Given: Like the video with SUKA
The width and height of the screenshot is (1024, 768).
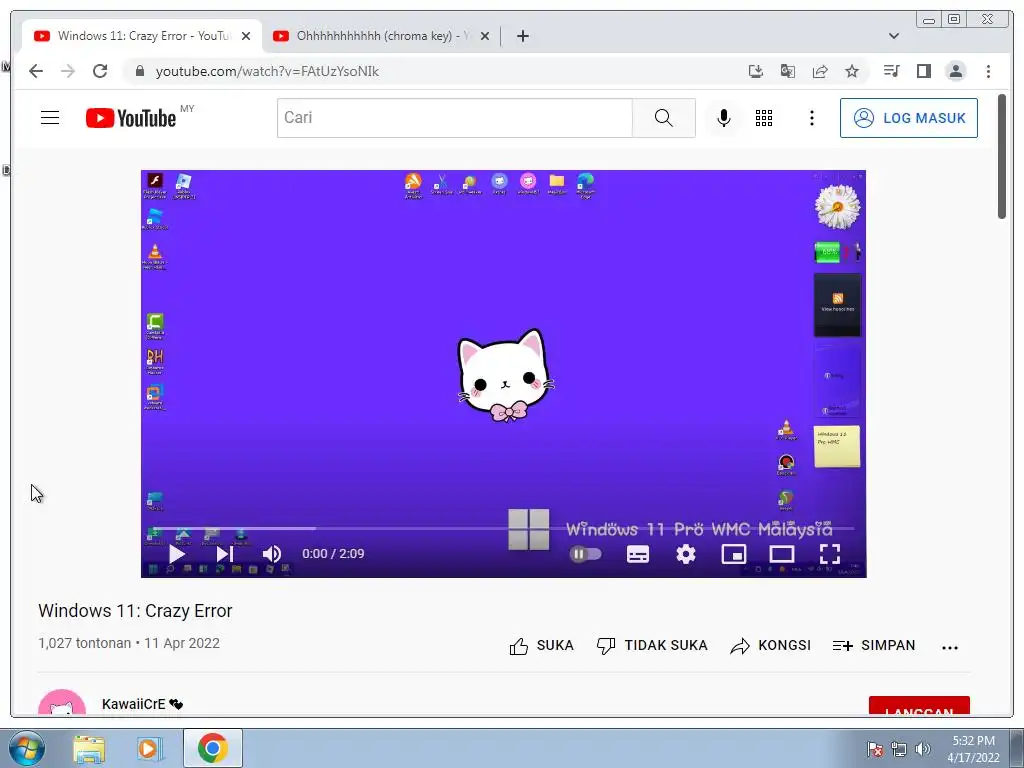Looking at the screenshot, I should [x=541, y=646].
